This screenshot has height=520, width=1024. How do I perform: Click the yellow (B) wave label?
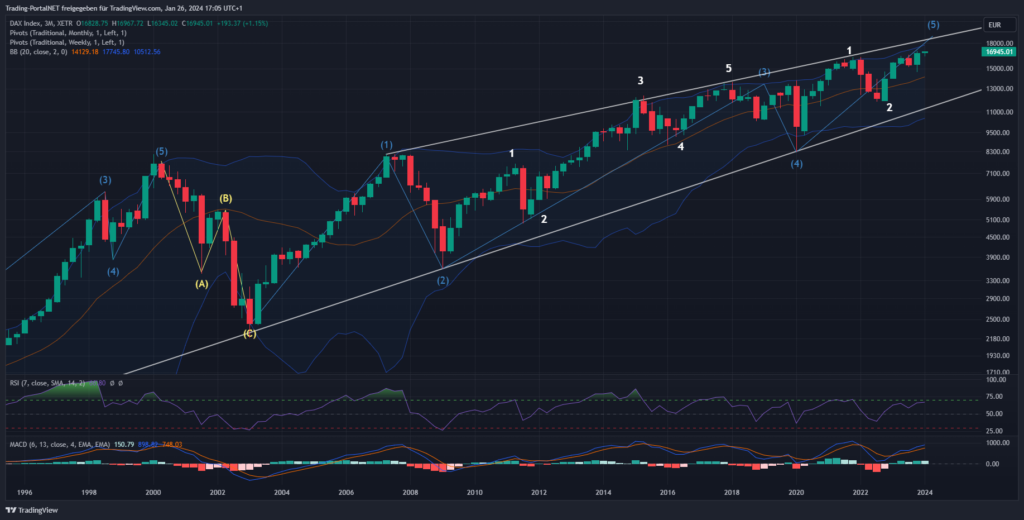[x=227, y=199]
